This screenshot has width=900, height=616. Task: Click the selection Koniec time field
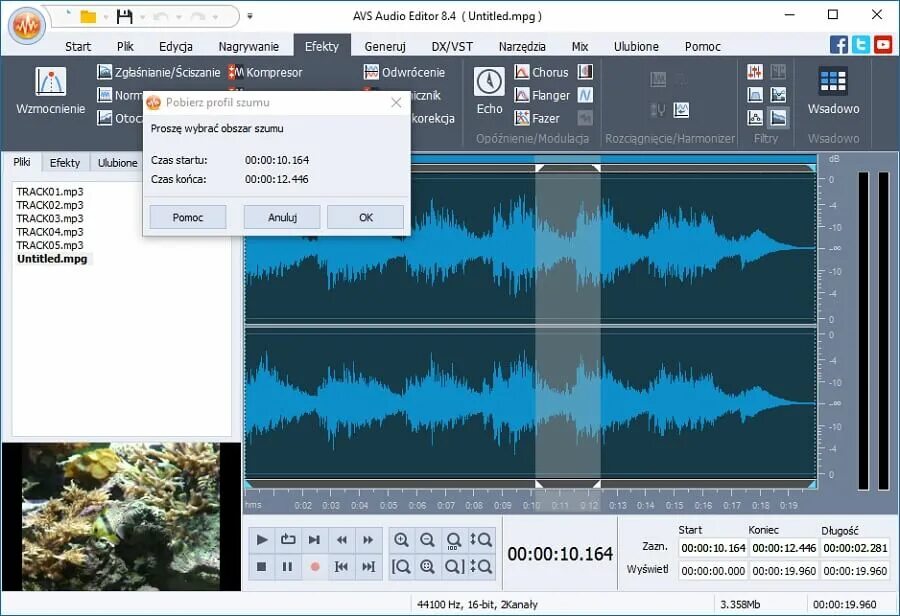click(x=784, y=548)
